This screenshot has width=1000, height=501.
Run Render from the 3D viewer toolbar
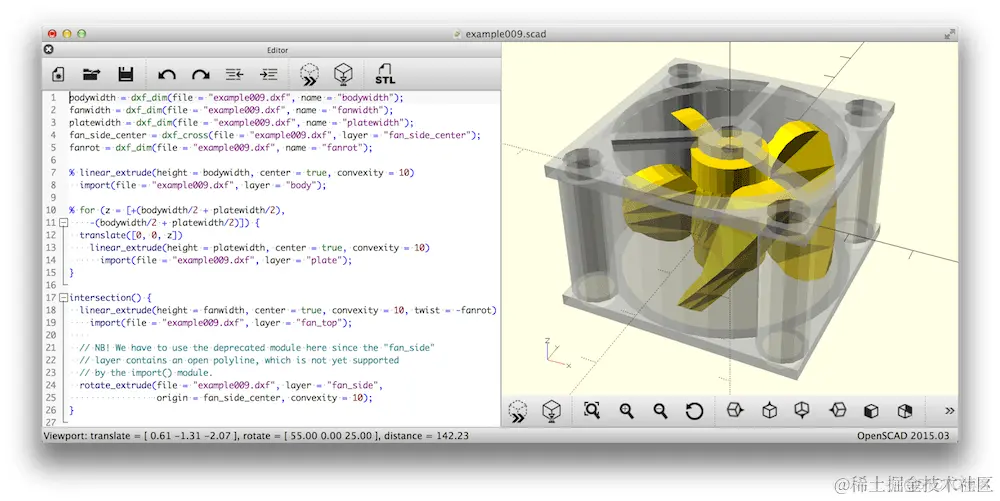pyautogui.click(x=552, y=411)
